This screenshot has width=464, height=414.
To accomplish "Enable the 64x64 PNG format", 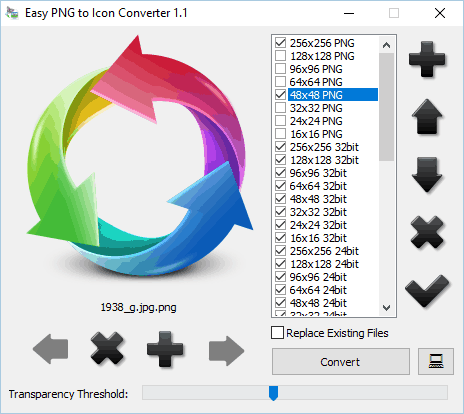I will click(x=281, y=82).
